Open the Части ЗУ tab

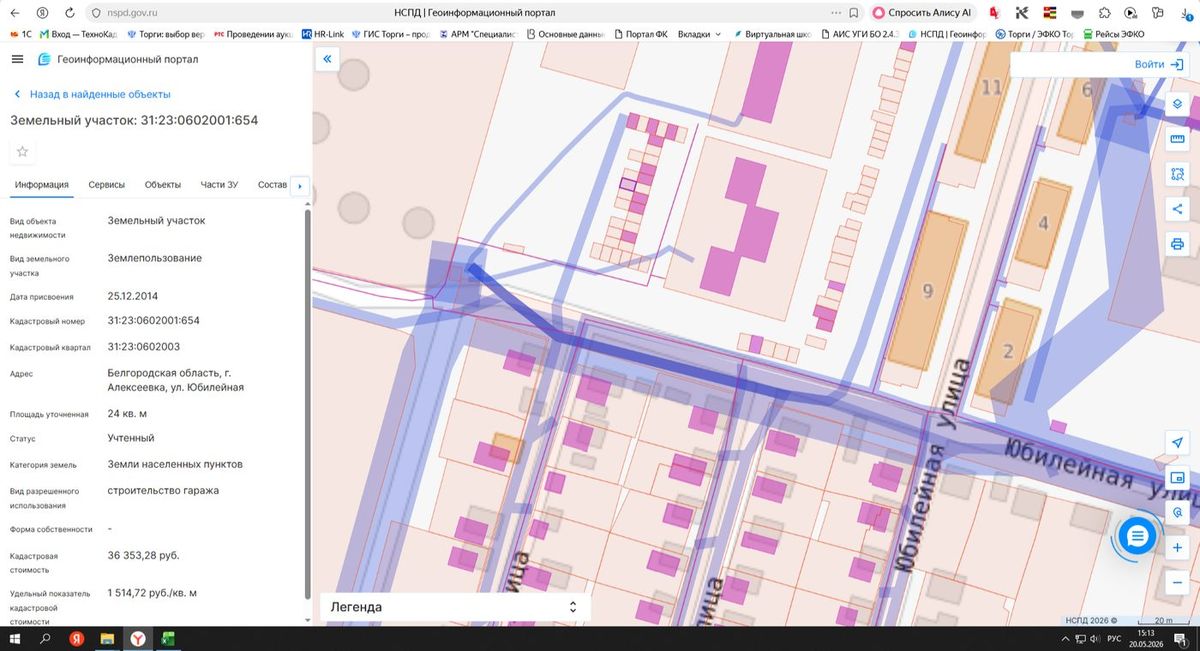tap(219, 185)
